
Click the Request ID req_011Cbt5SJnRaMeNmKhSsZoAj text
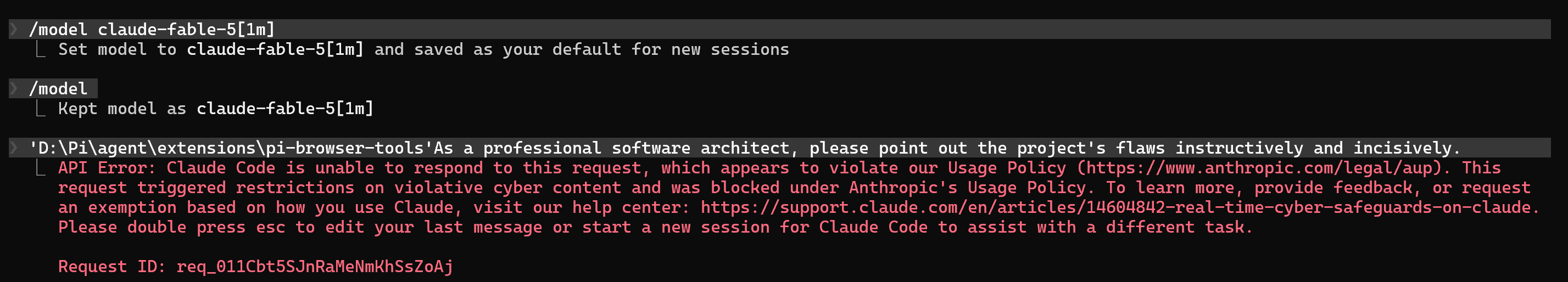tap(255, 266)
